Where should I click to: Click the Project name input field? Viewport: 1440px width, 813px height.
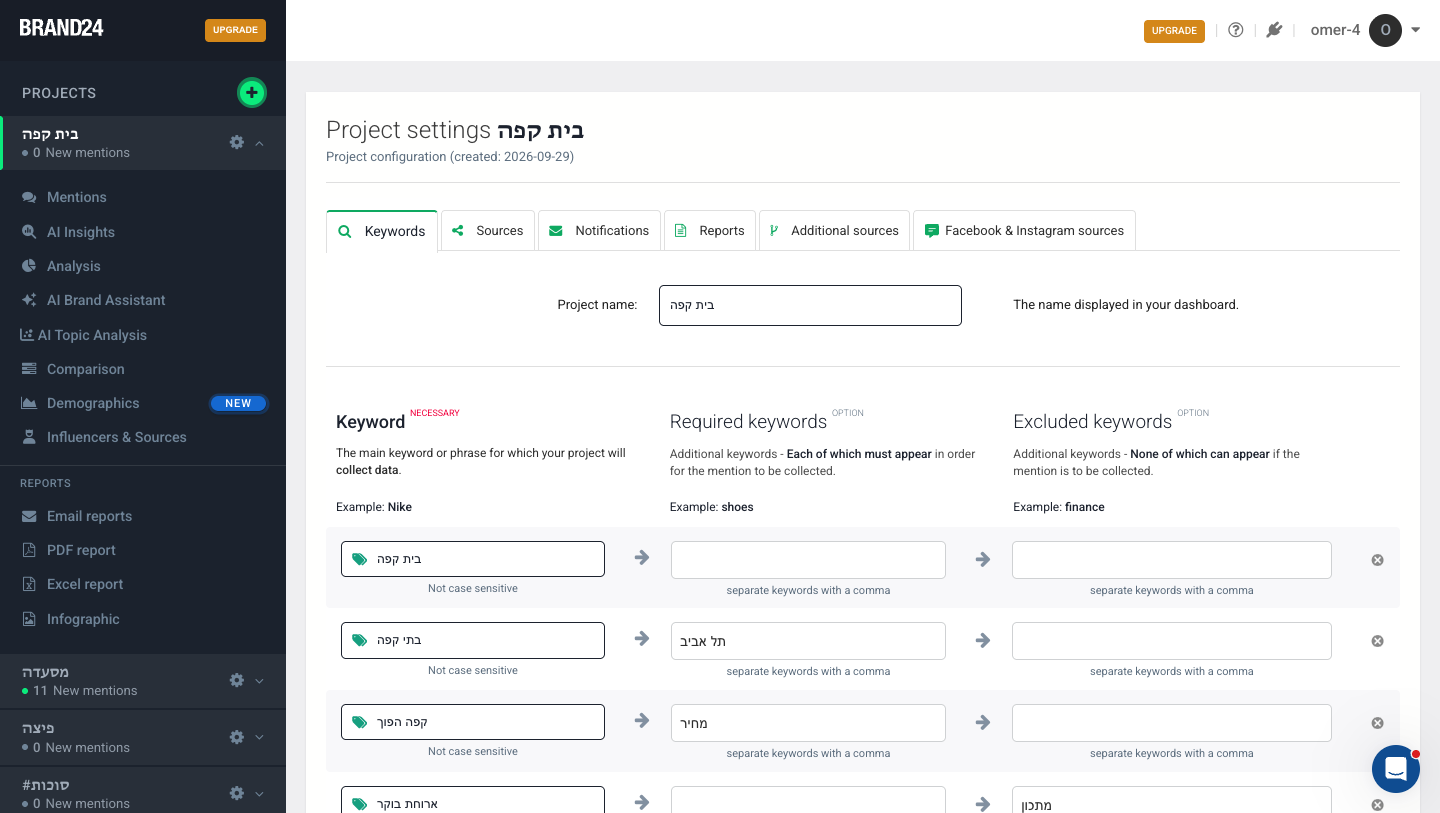[x=810, y=305]
